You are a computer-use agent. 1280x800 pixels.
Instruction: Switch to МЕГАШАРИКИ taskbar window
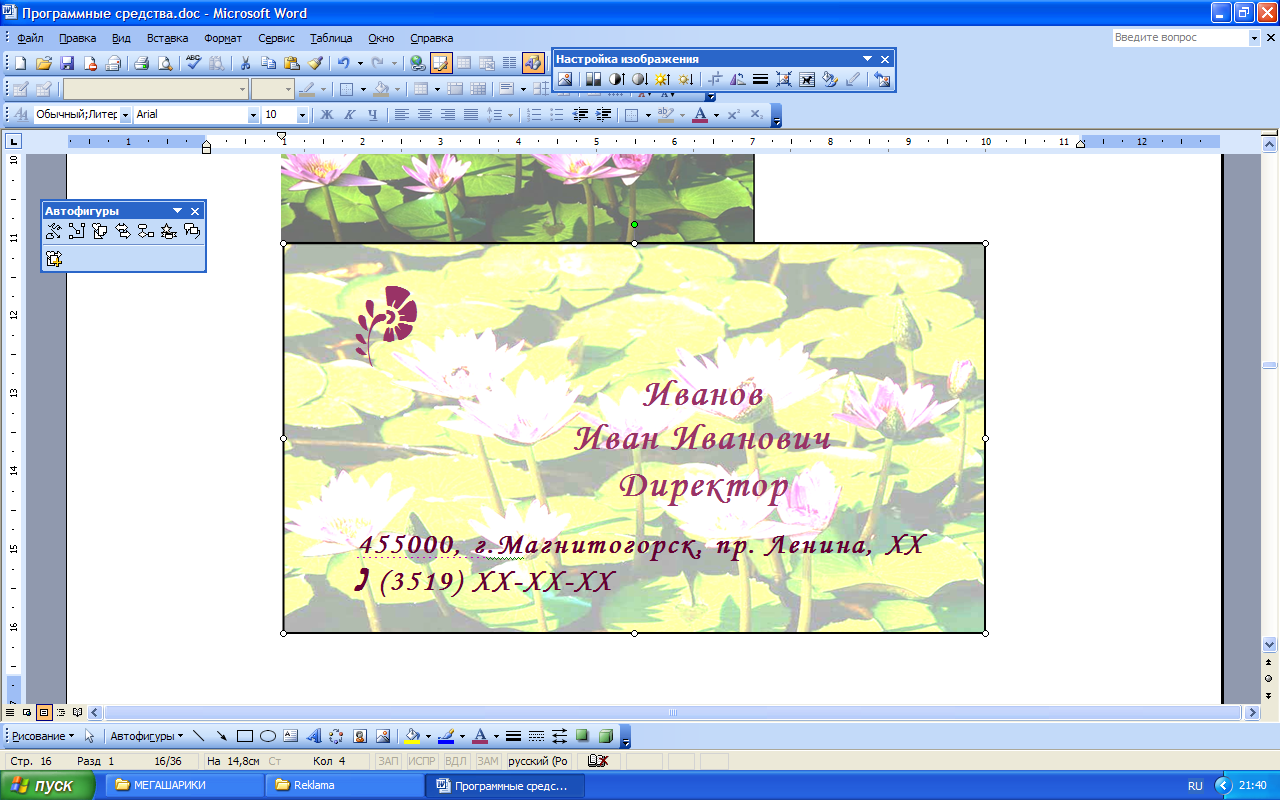tap(187, 785)
